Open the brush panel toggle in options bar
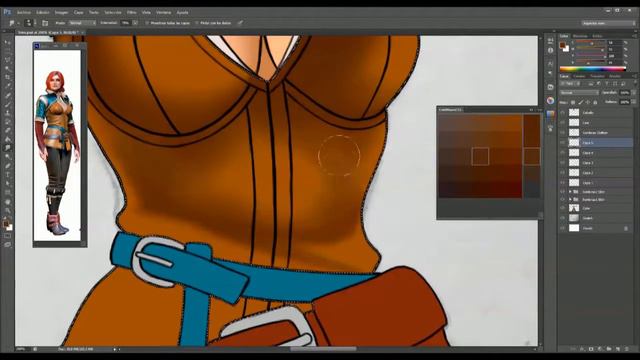The image size is (640, 360). pos(45,23)
